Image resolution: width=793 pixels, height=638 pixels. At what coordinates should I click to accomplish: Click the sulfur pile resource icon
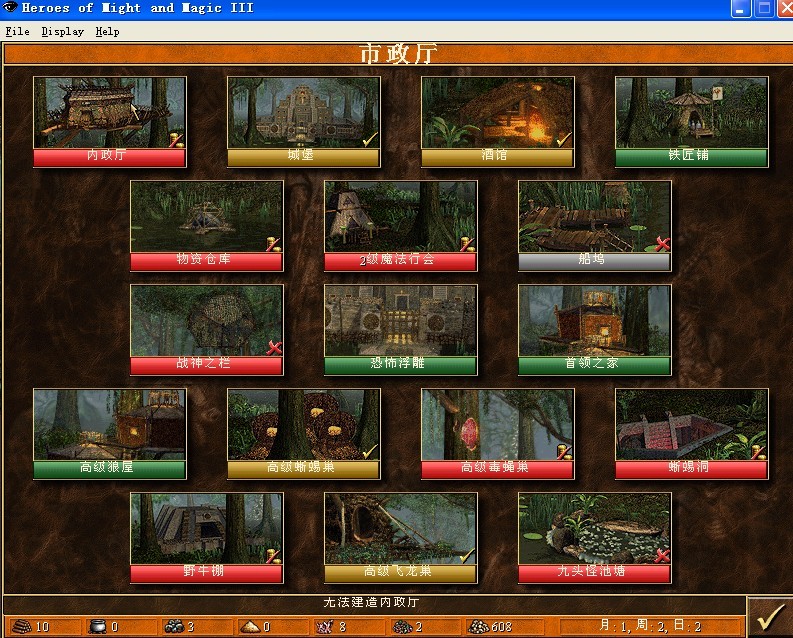click(x=249, y=627)
